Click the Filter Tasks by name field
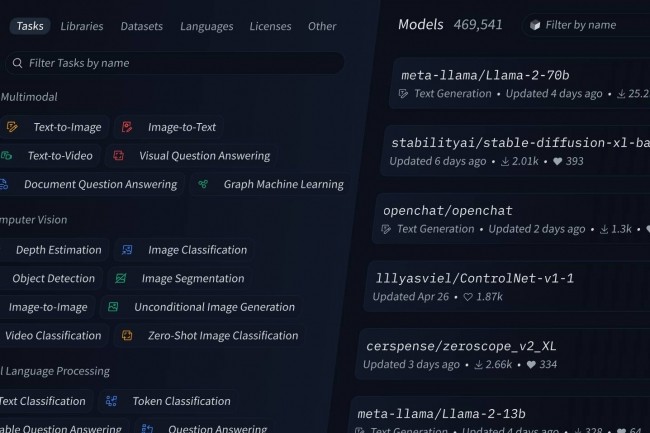650x433 pixels. [175, 63]
